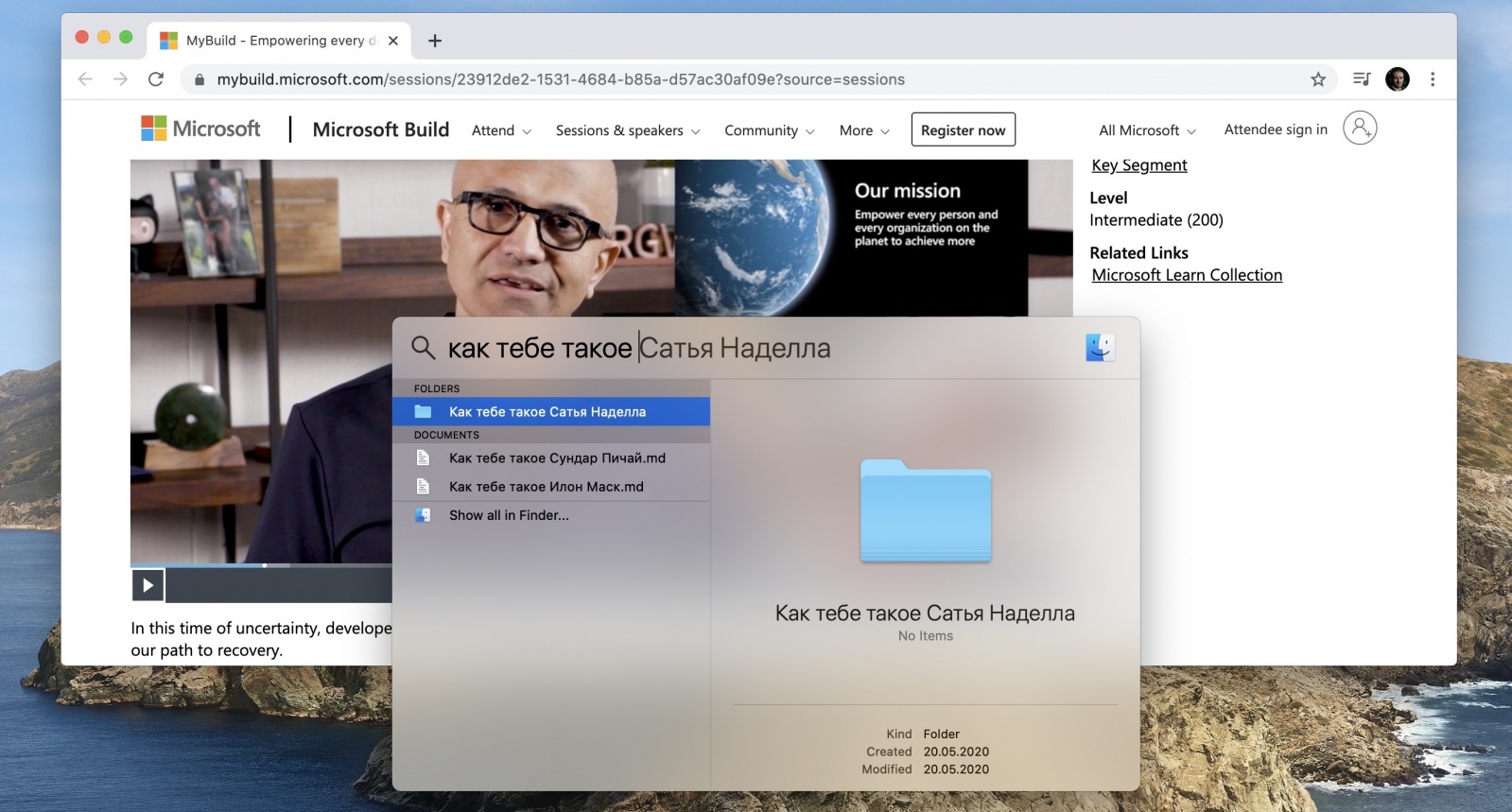The height and width of the screenshot is (812, 1512).
Task: Click the Modified date 20.05.2020
Action: 956,769
